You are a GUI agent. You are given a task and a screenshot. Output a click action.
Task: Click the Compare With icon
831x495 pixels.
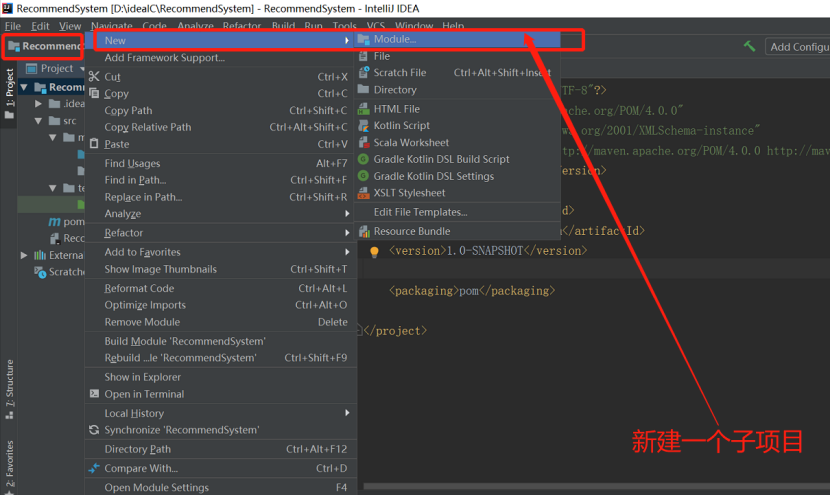94,468
